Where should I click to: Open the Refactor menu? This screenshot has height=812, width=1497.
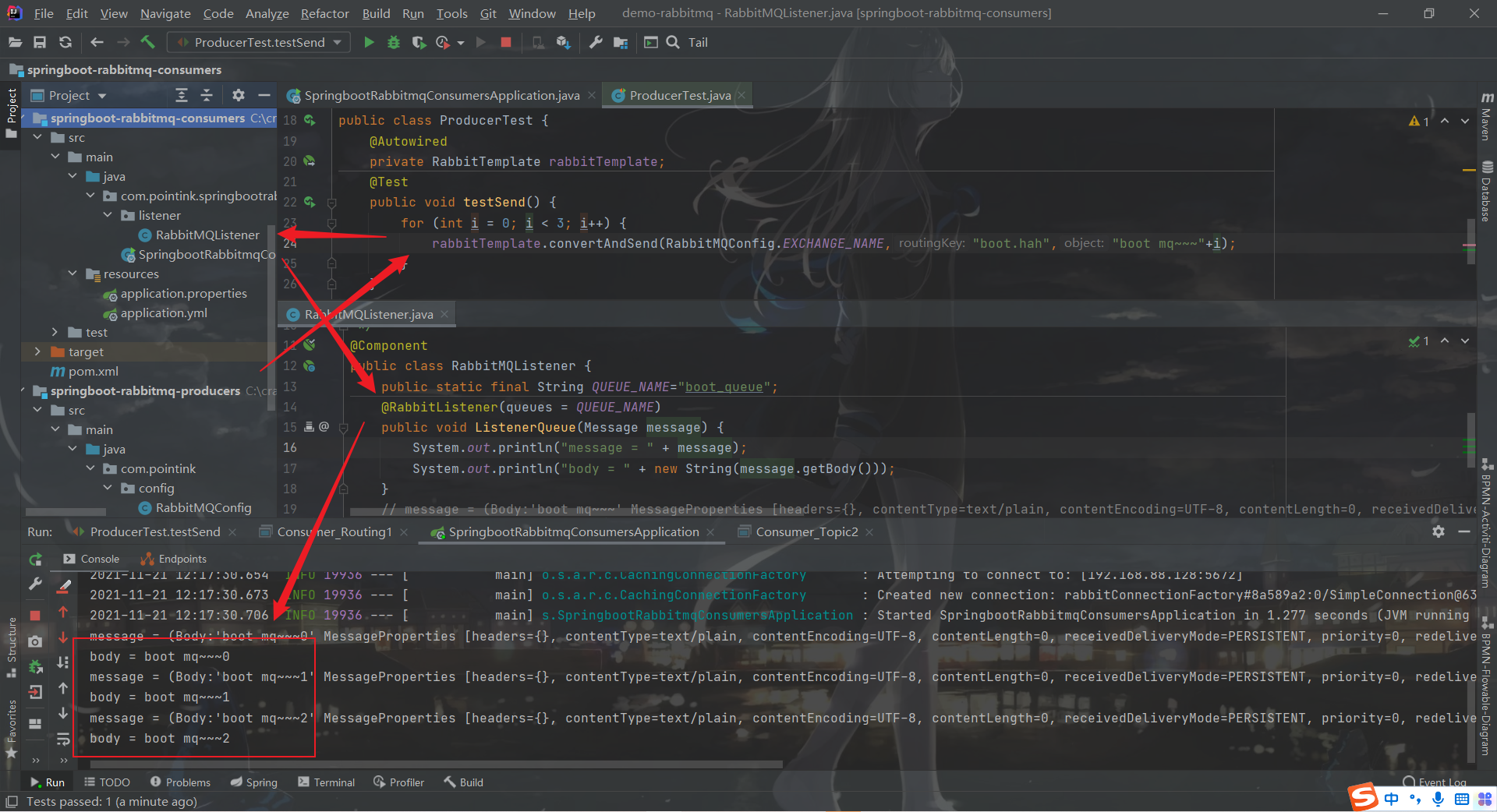coord(325,13)
